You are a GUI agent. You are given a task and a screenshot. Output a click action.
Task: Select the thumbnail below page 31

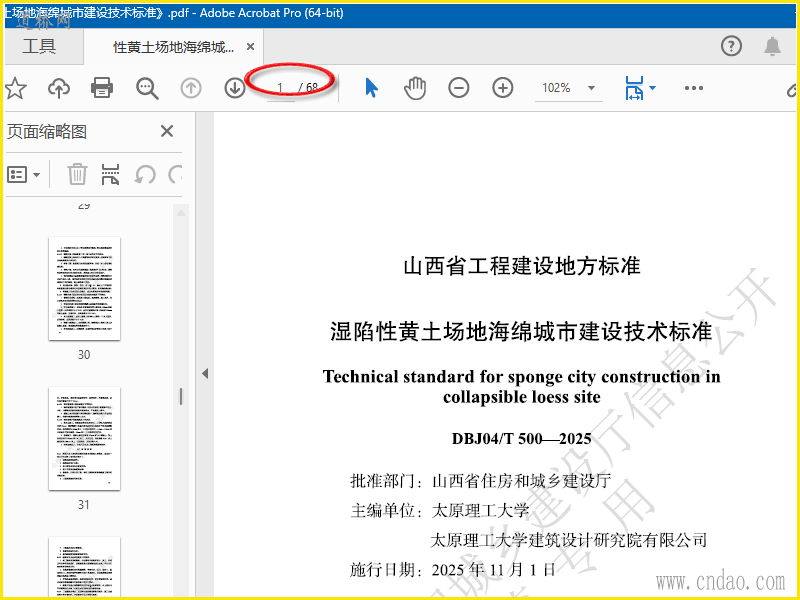coord(84,567)
